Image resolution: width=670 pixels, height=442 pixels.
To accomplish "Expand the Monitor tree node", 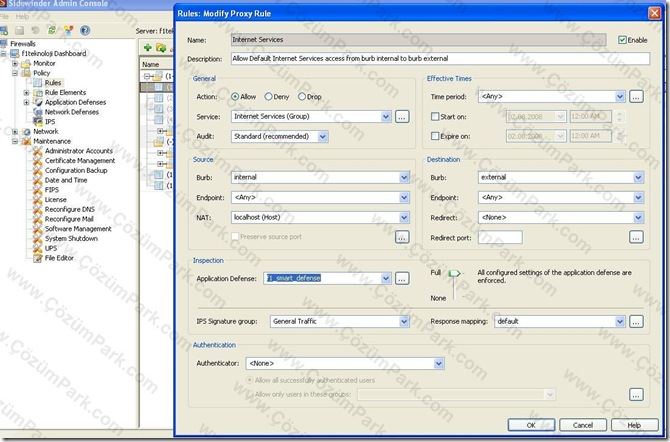I will click(15, 63).
